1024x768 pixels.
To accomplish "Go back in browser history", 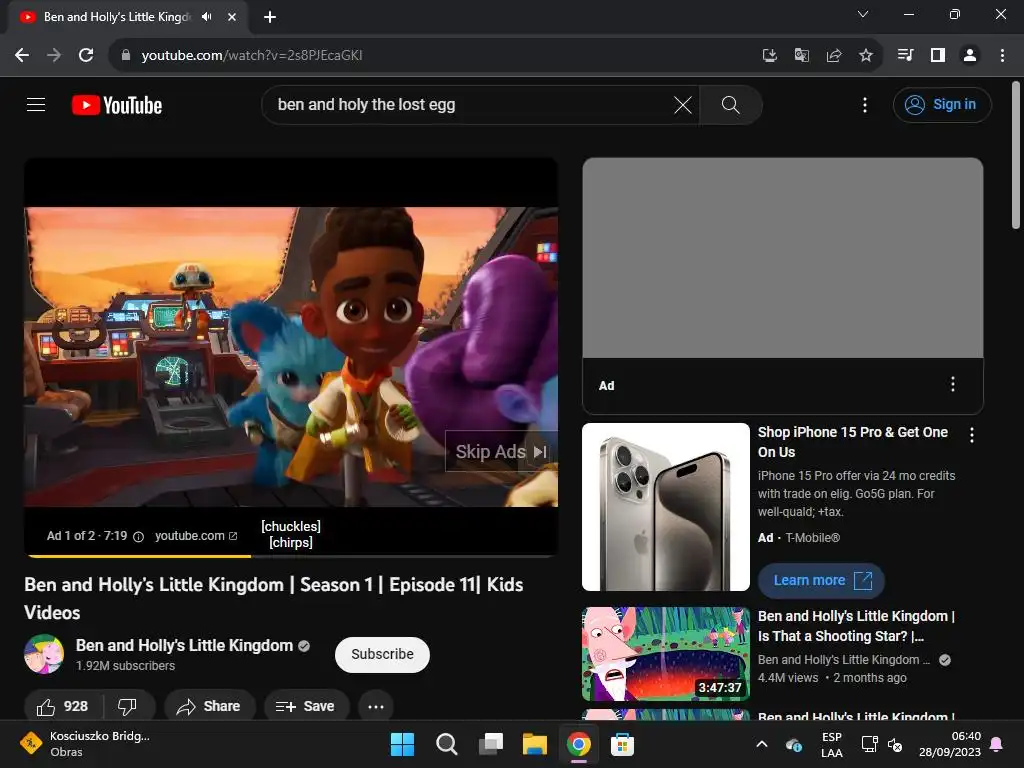I will click(x=22, y=56).
